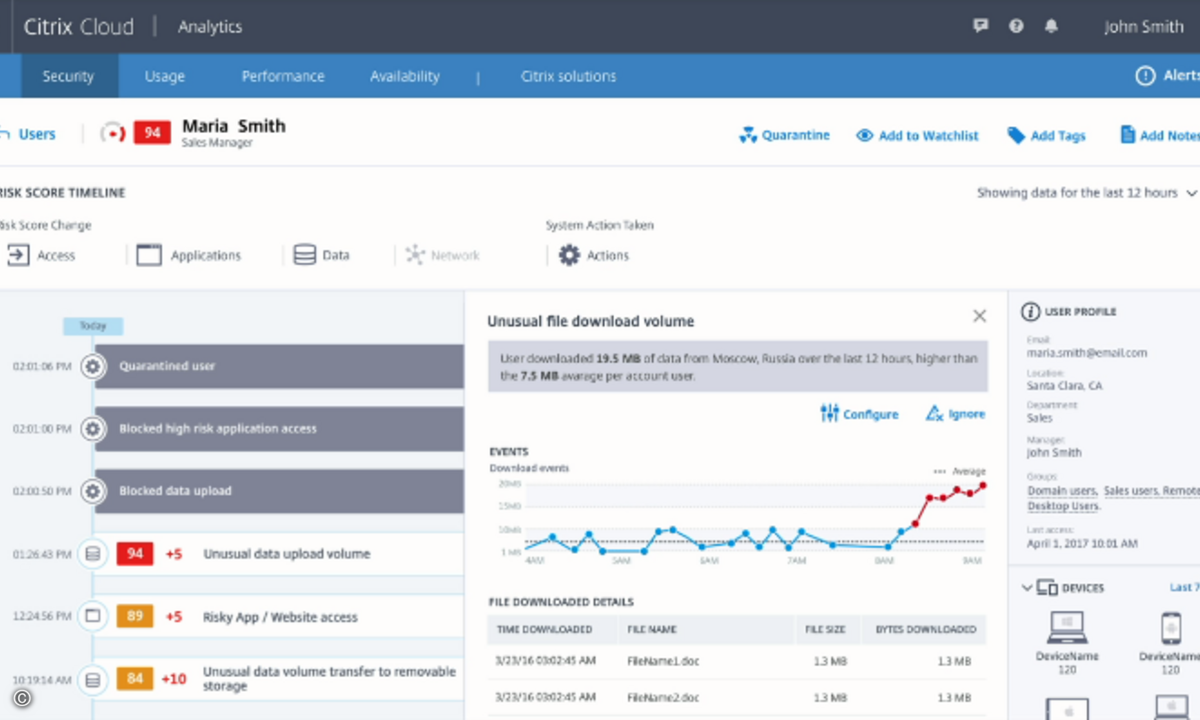This screenshot has height=720, width=1200.
Task: Open Unusual data upload volume event
Action: pos(287,554)
